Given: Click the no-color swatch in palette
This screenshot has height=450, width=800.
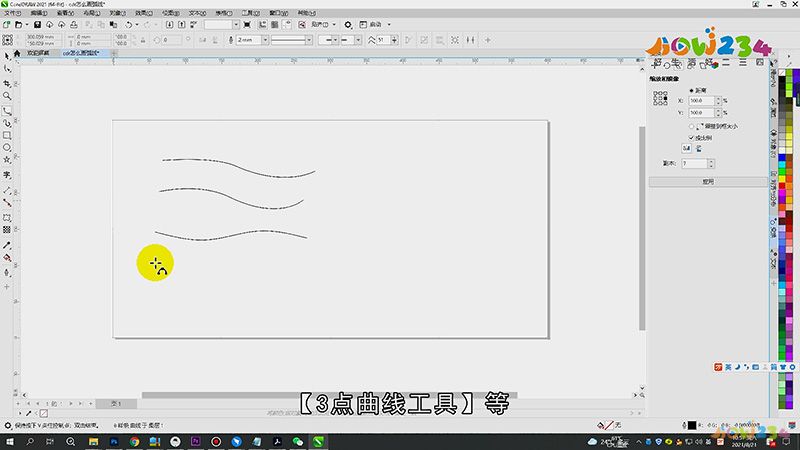Looking at the screenshot, I should tap(782, 72).
